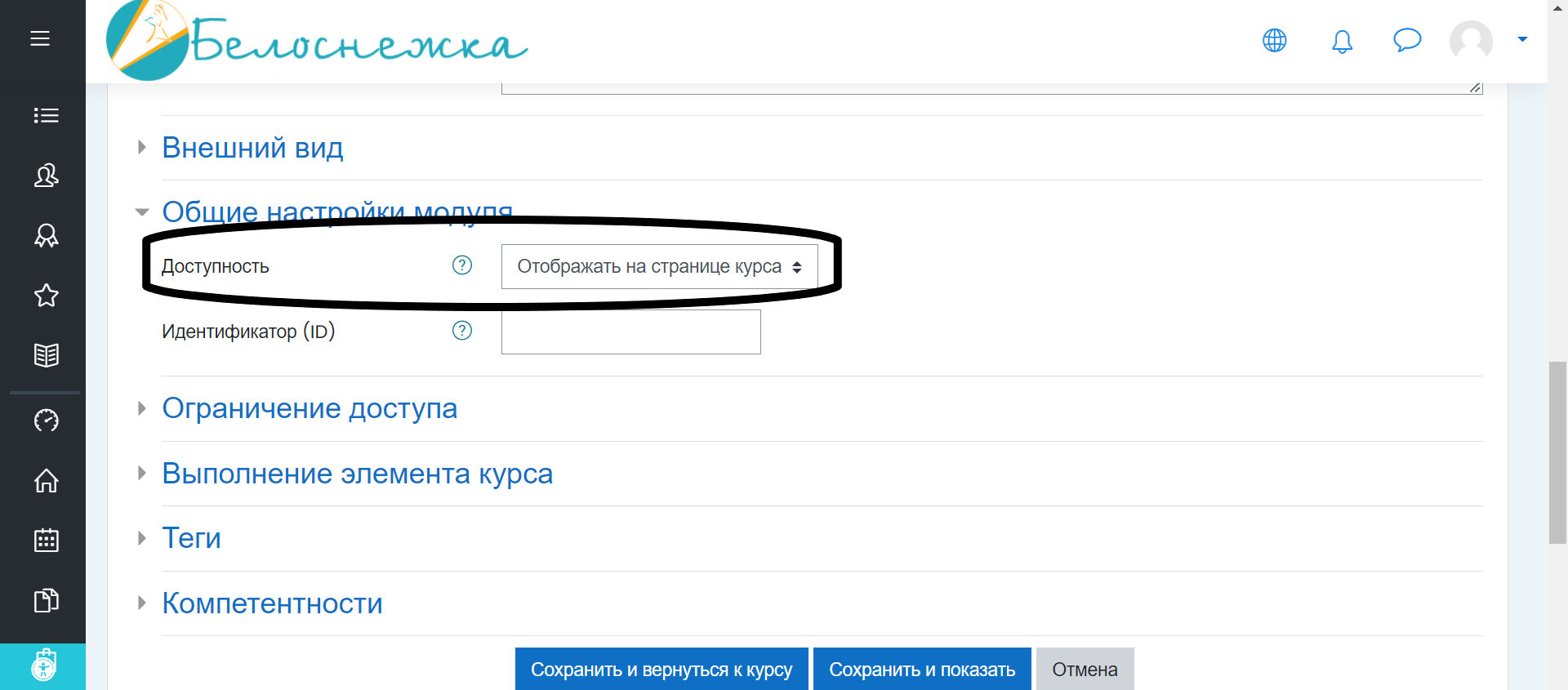Expand Ограничение доступа section
1568x690 pixels.
pyautogui.click(x=310, y=408)
